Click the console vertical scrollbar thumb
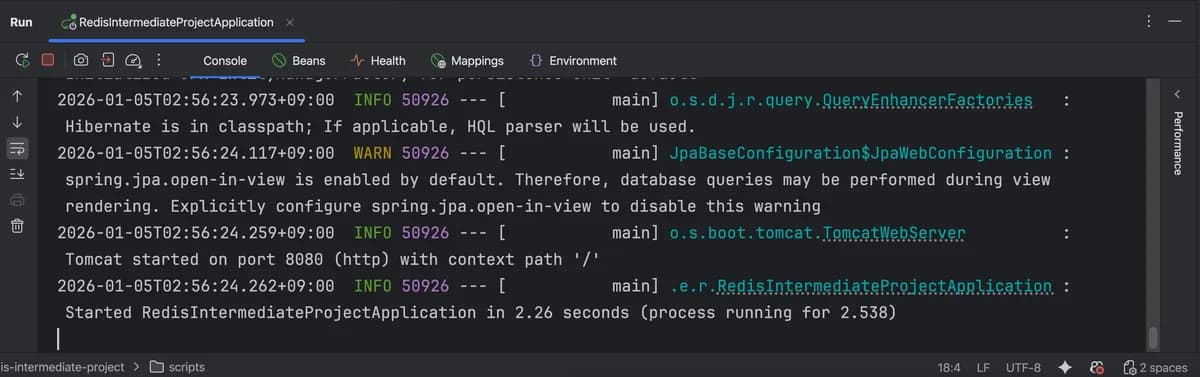Screen dimensions: 1200x377 tap(1153, 338)
